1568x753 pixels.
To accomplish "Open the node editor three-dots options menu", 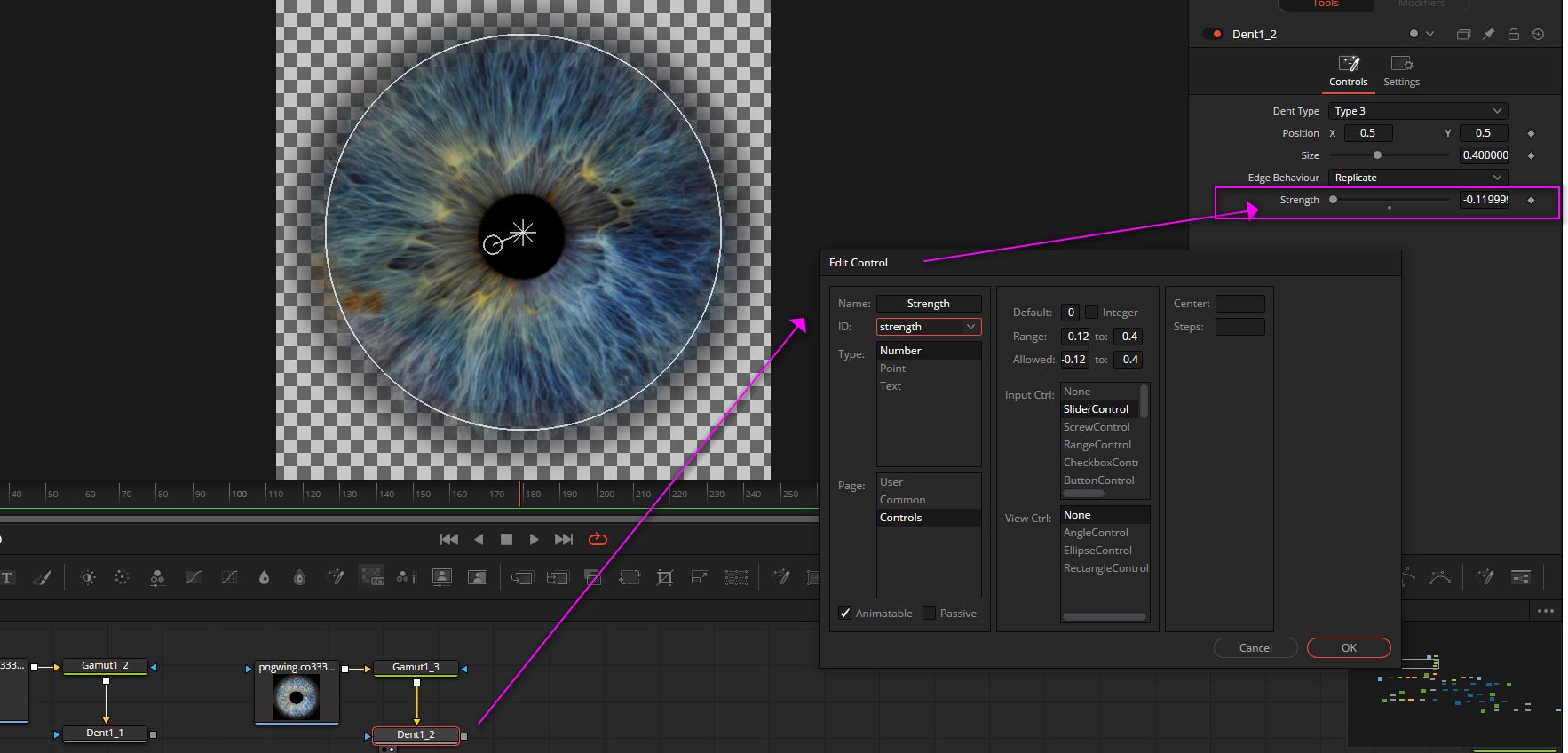I will (1546, 611).
